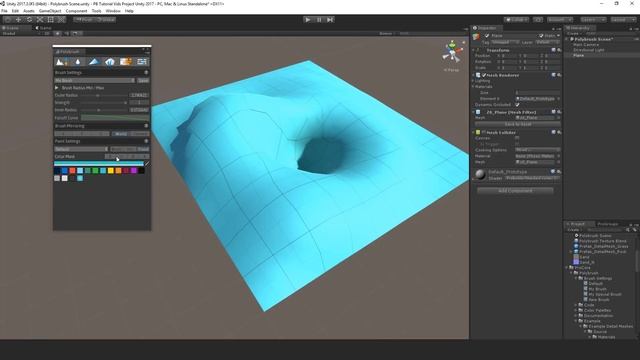Toggle the Mesh Collider enabled checkbox
The height and width of the screenshot is (360, 640).
[x=484, y=132]
